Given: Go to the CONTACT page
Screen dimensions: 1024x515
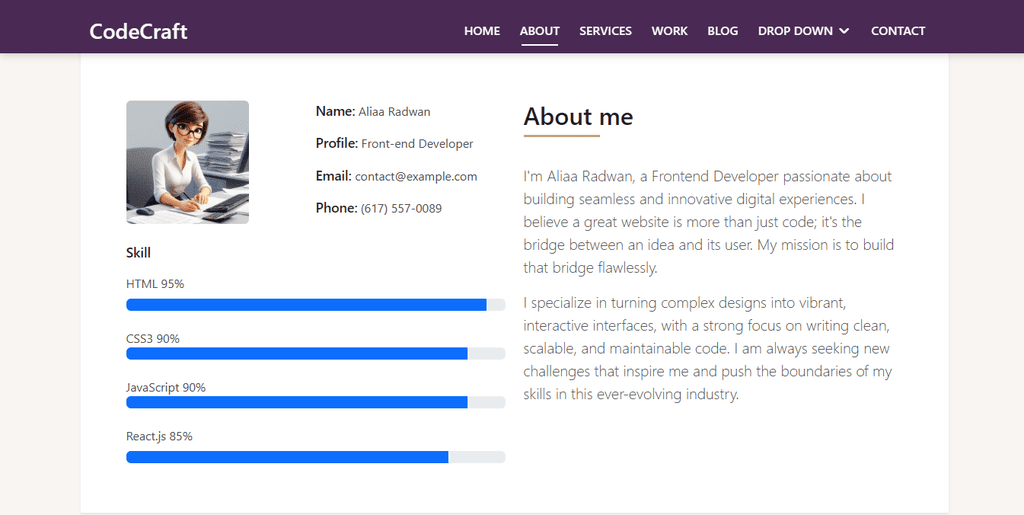Looking at the screenshot, I should click(x=897, y=31).
